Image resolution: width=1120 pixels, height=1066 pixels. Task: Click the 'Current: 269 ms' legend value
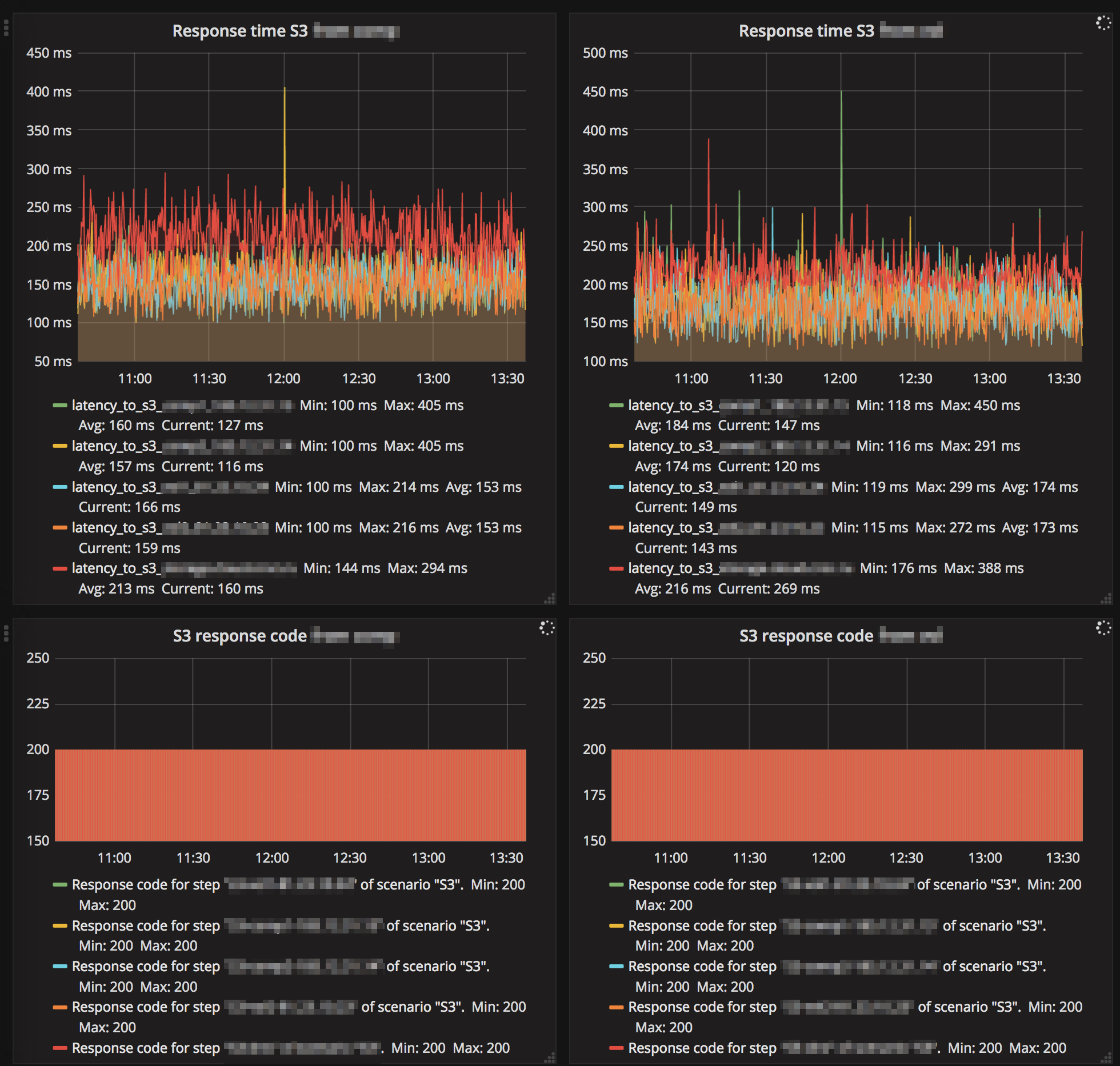[x=769, y=589]
